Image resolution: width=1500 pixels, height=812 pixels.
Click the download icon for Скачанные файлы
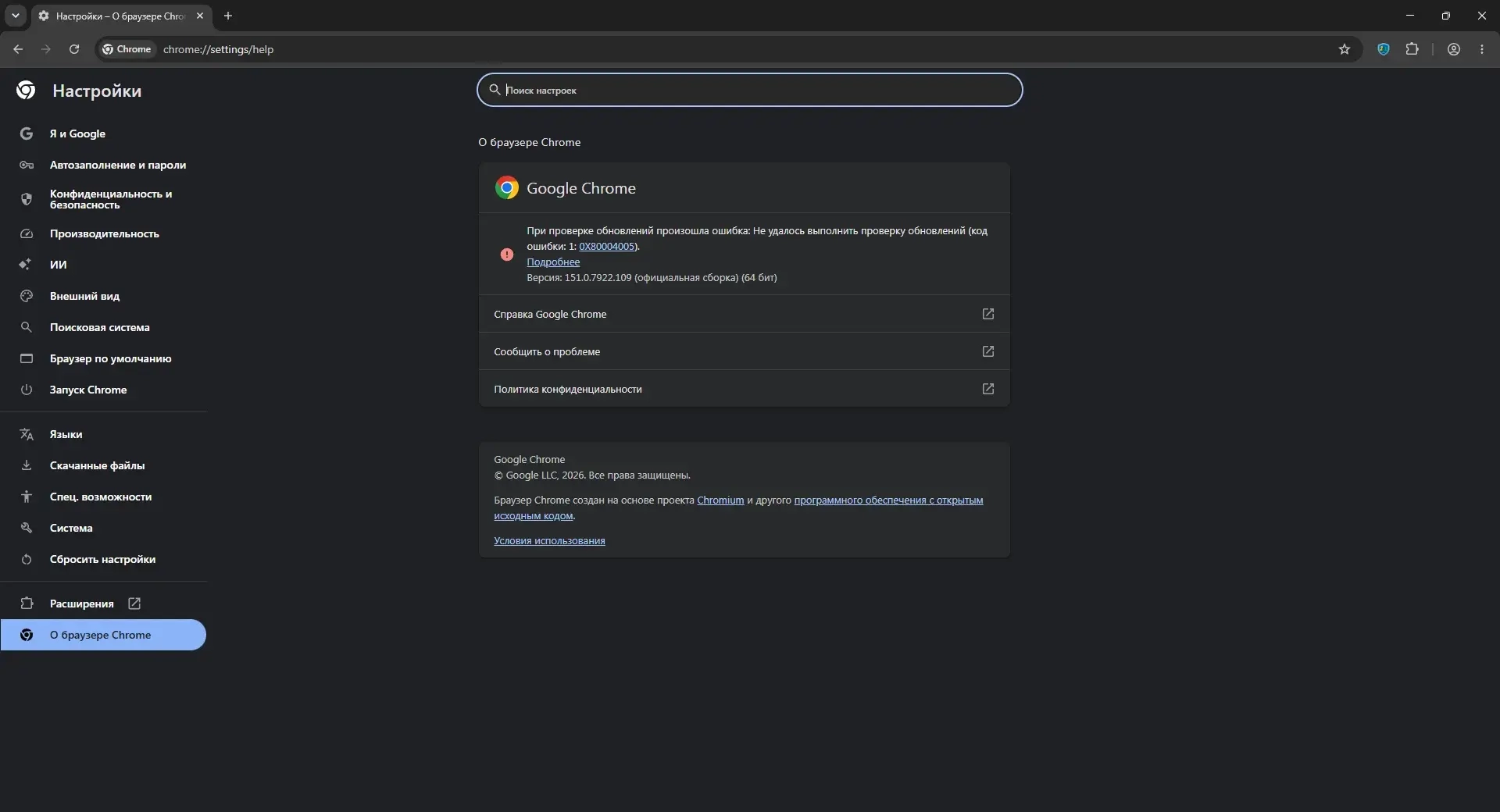click(27, 465)
